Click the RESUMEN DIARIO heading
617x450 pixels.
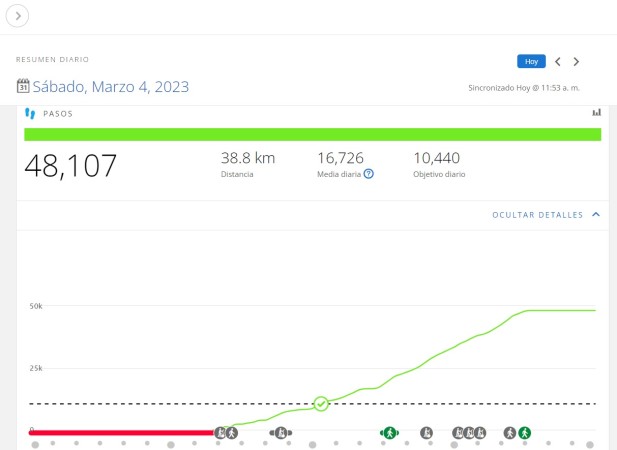pos(52,59)
